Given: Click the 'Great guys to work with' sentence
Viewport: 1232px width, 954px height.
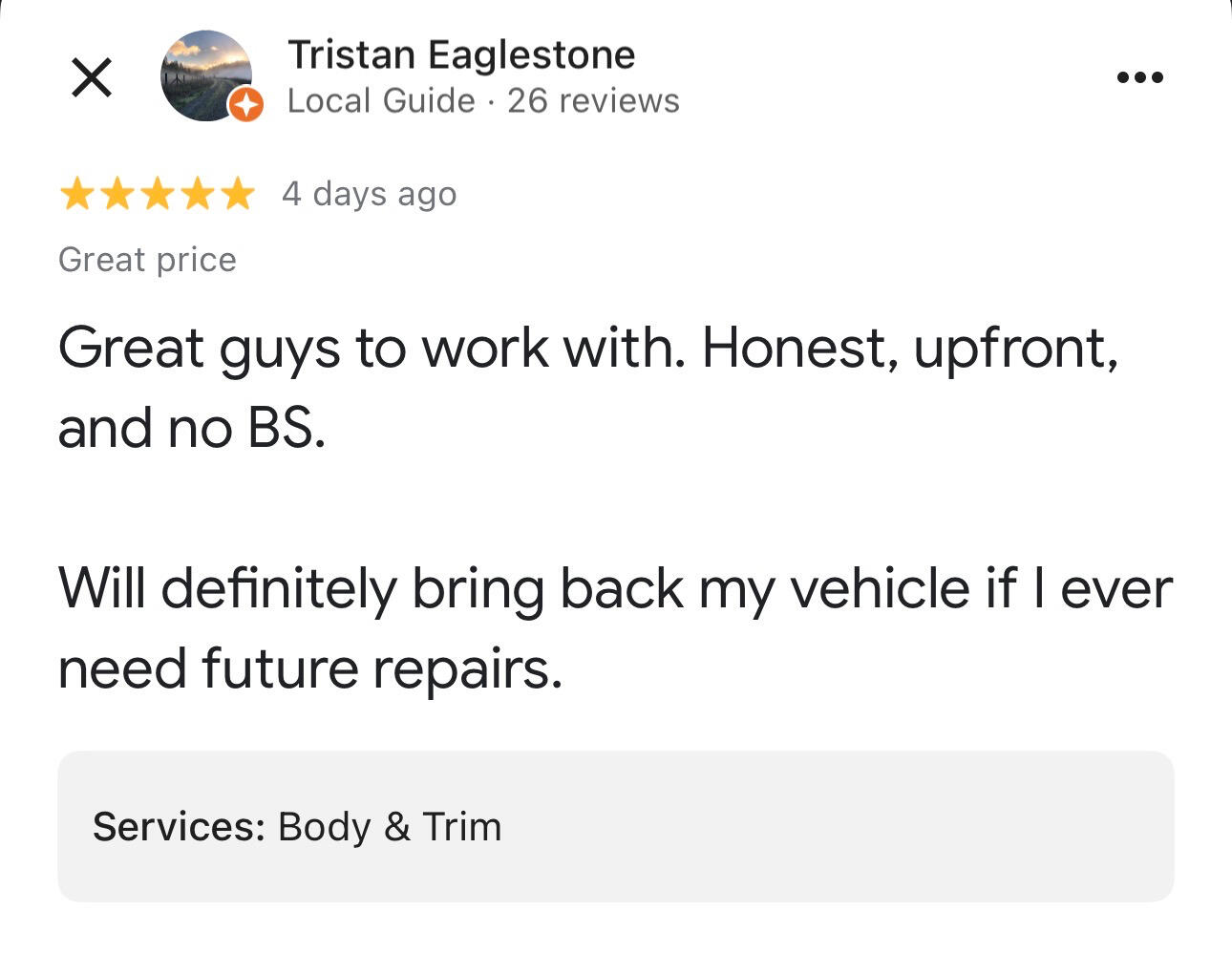Looking at the screenshot, I should tap(372, 349).
